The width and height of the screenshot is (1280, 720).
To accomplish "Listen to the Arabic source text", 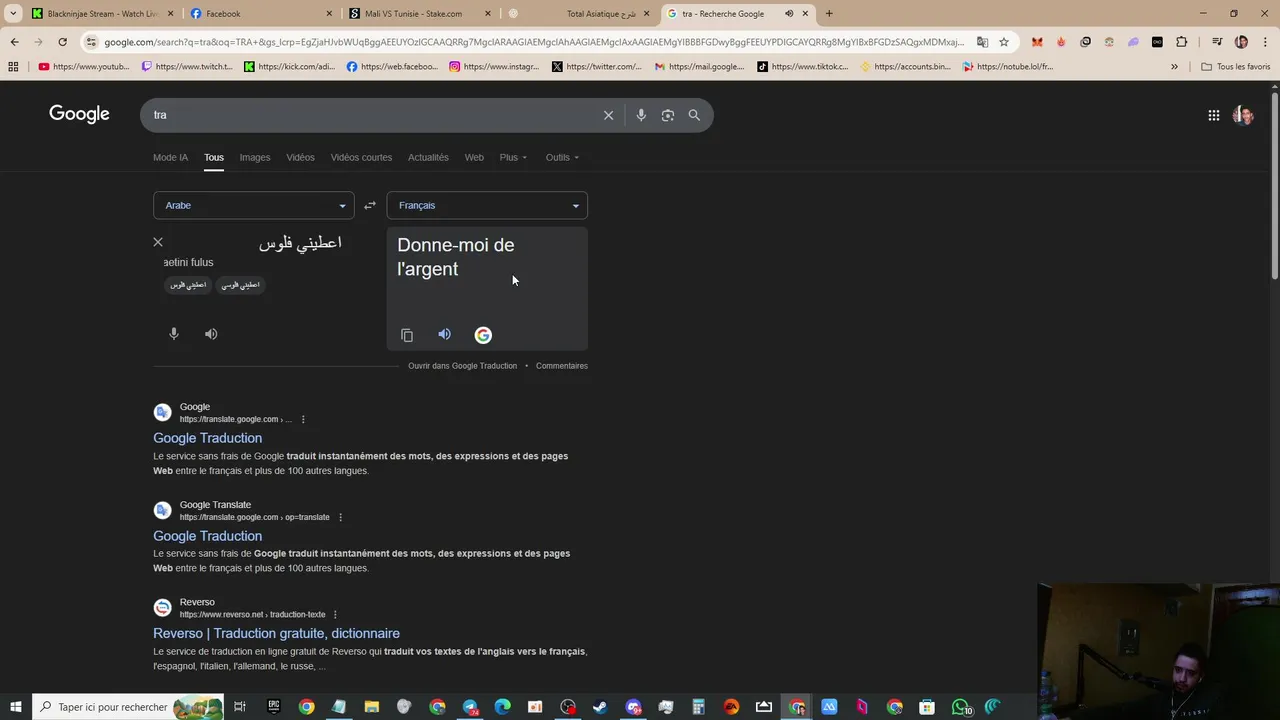I will pos(211,334).
